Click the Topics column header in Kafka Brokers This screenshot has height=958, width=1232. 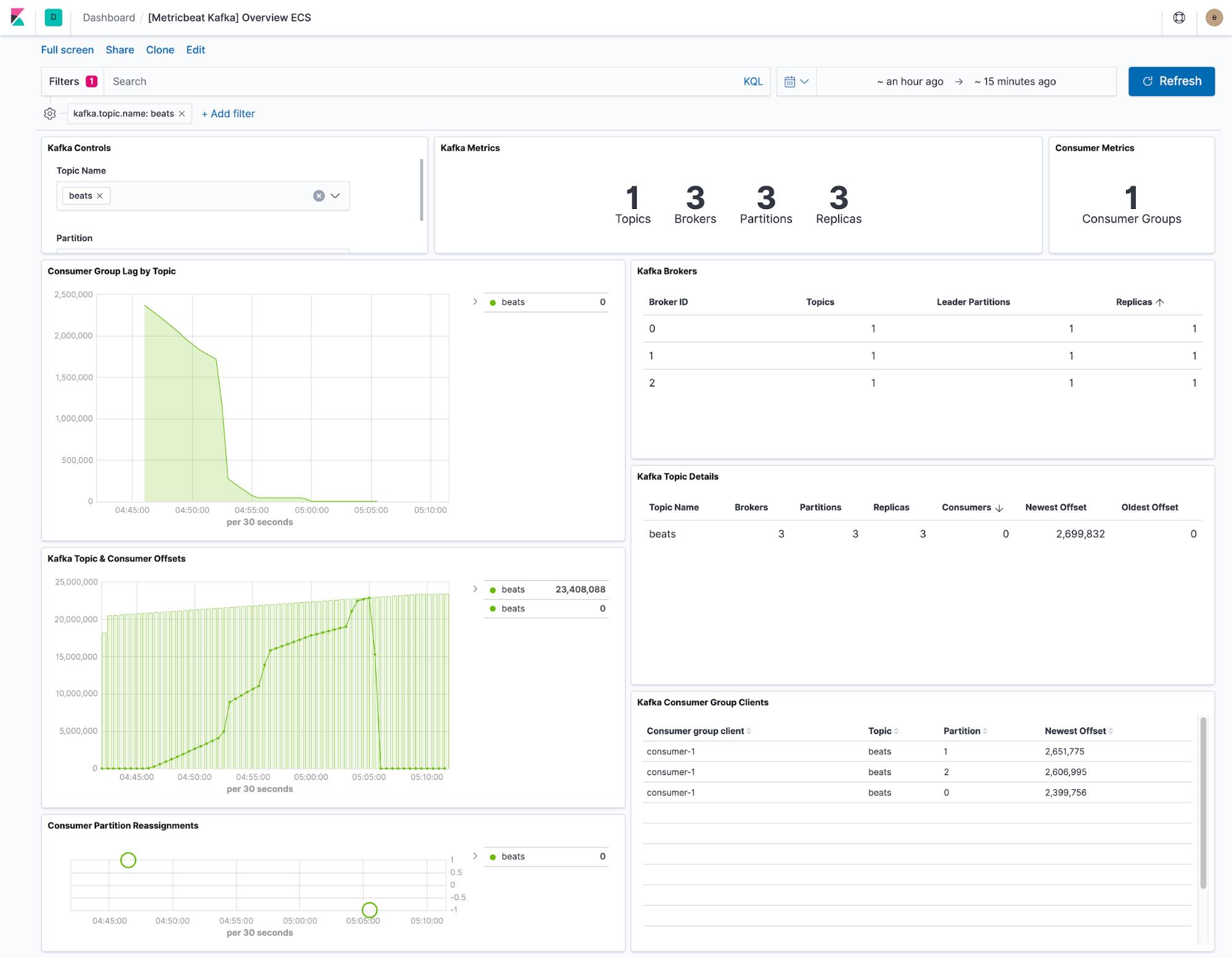[x=820, y=302]
